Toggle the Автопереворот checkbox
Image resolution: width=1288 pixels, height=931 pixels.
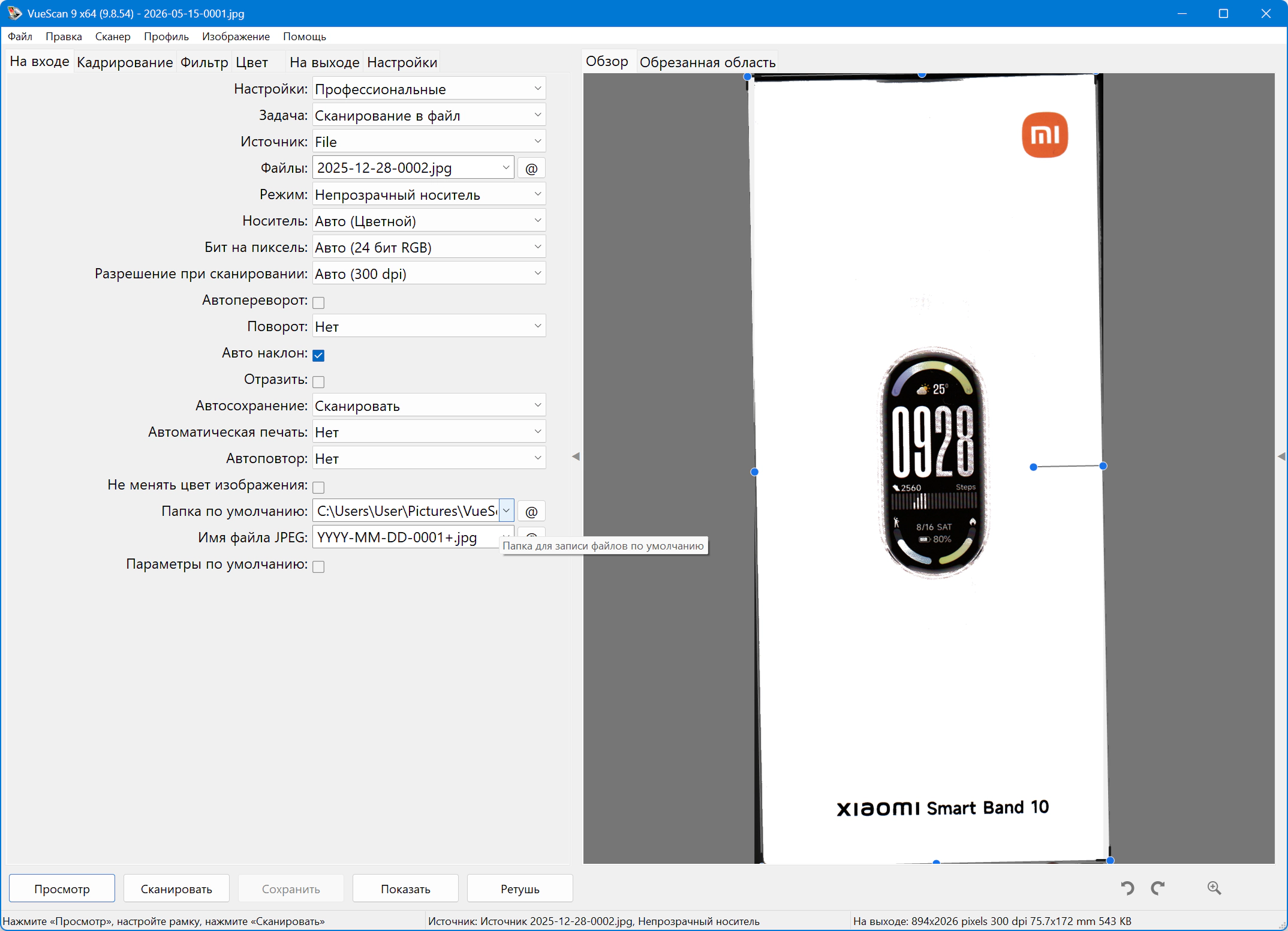318,302
